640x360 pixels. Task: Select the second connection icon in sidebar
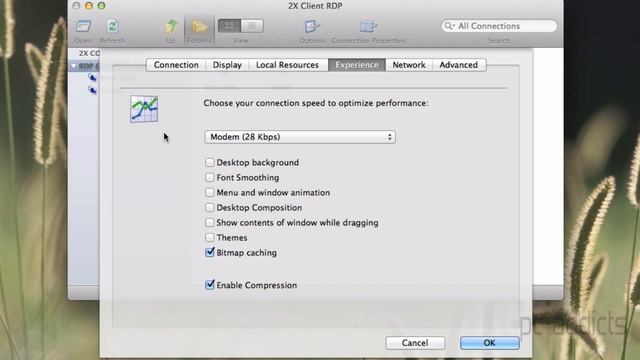pyautogui.click(x=92, y=90)
